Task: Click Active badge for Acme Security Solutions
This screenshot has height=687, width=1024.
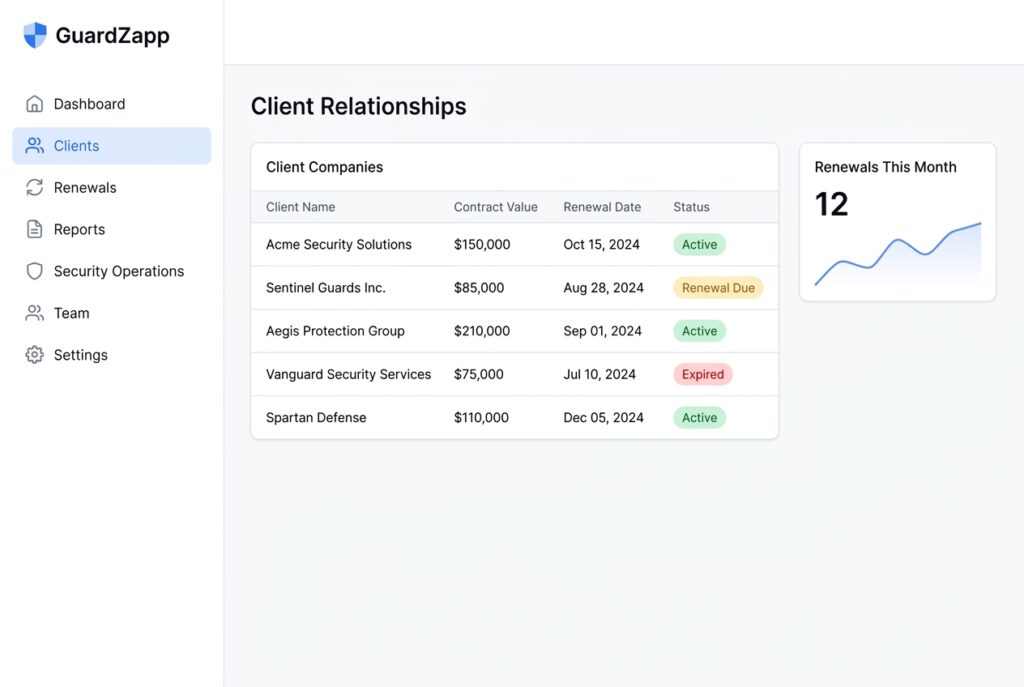Action: click(699, 244)
